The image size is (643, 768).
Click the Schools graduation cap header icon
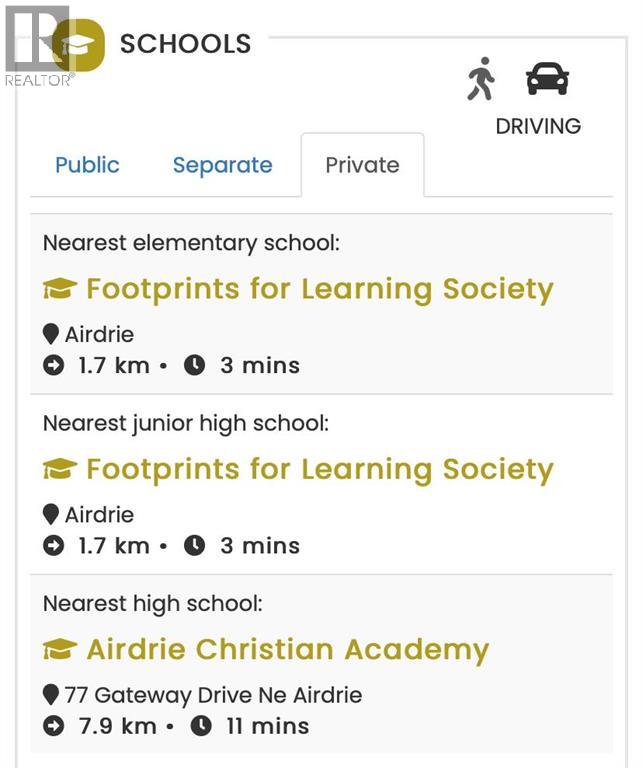[x=79, y=45]
